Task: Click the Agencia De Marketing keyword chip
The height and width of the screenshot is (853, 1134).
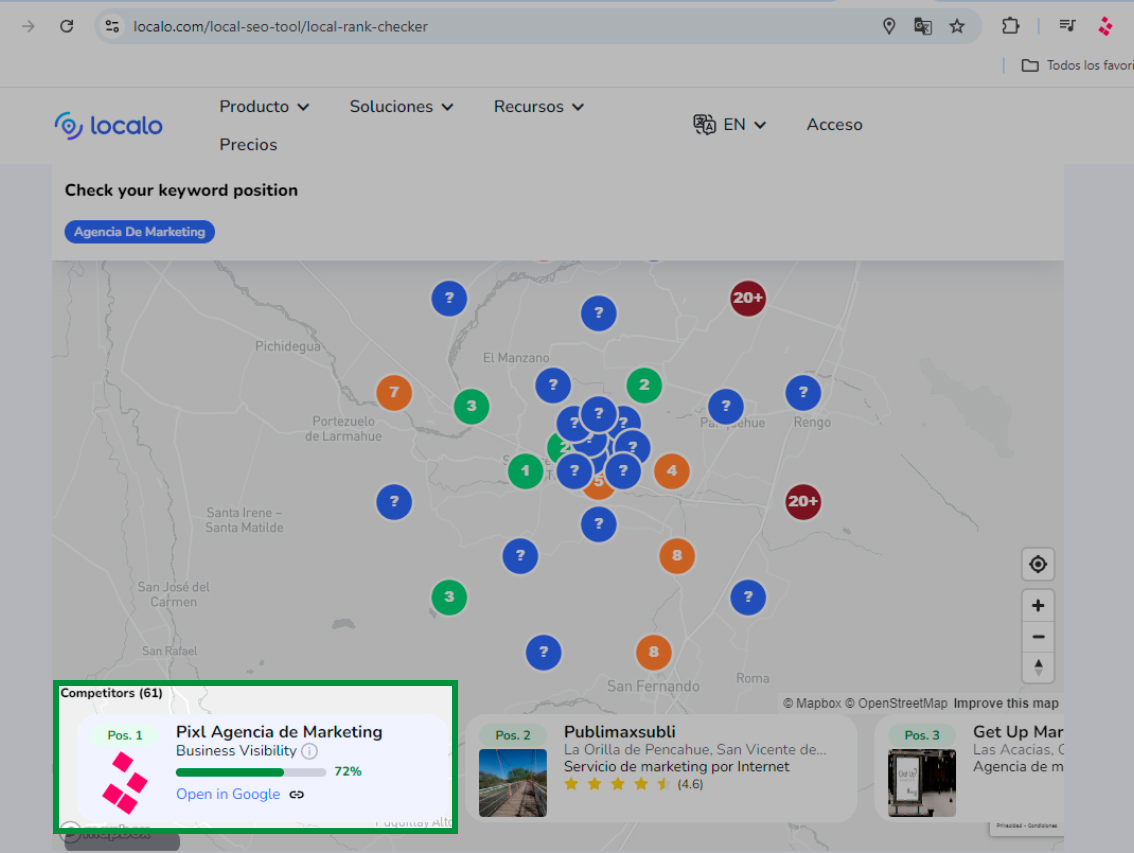Action: pyautogui.click(x=140, y=232)
